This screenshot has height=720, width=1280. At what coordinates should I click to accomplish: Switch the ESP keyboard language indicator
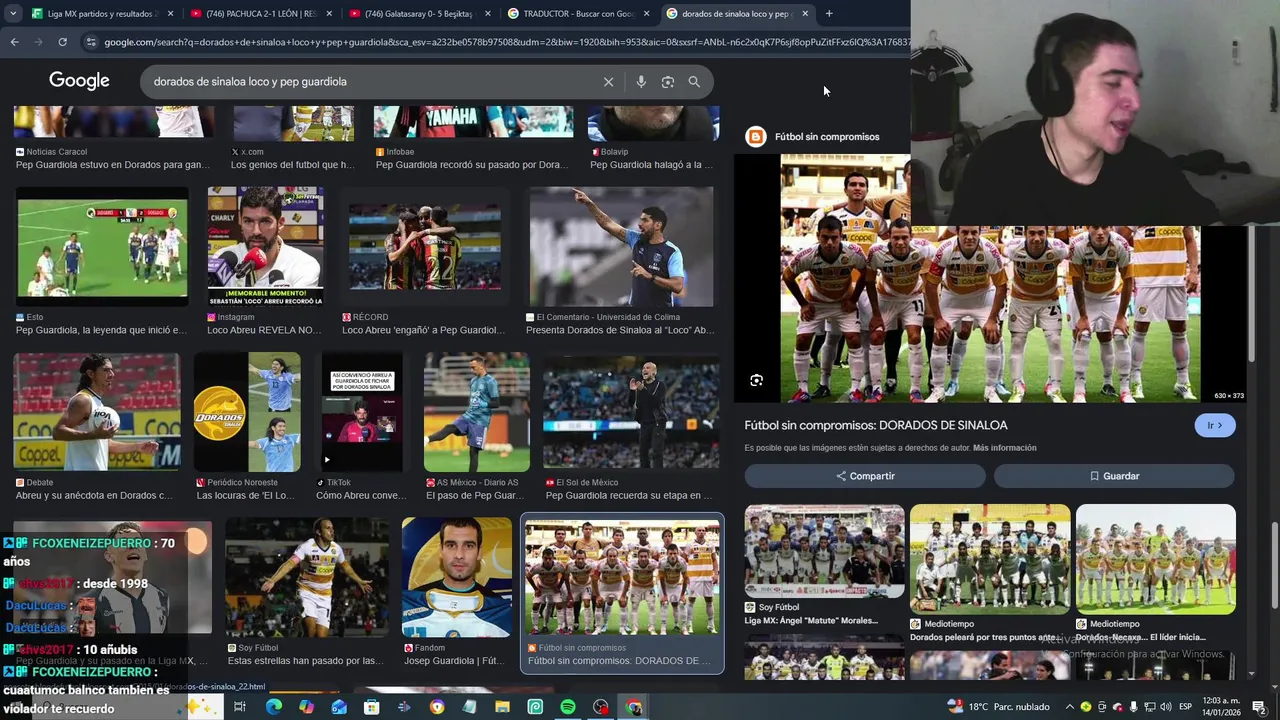pos(1185,707)
